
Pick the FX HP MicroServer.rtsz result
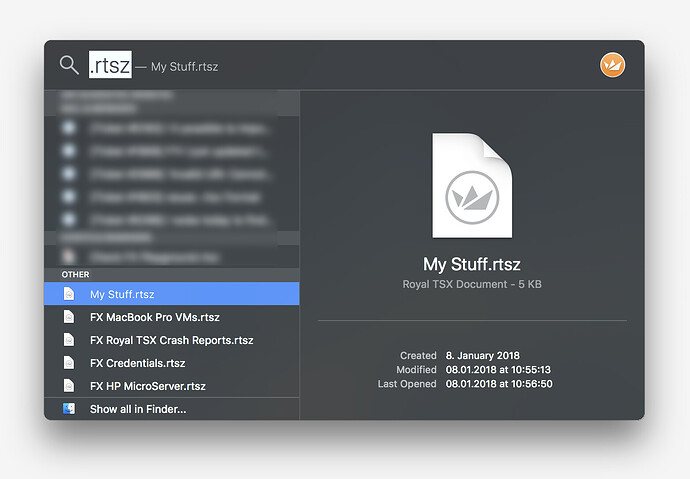147,386
